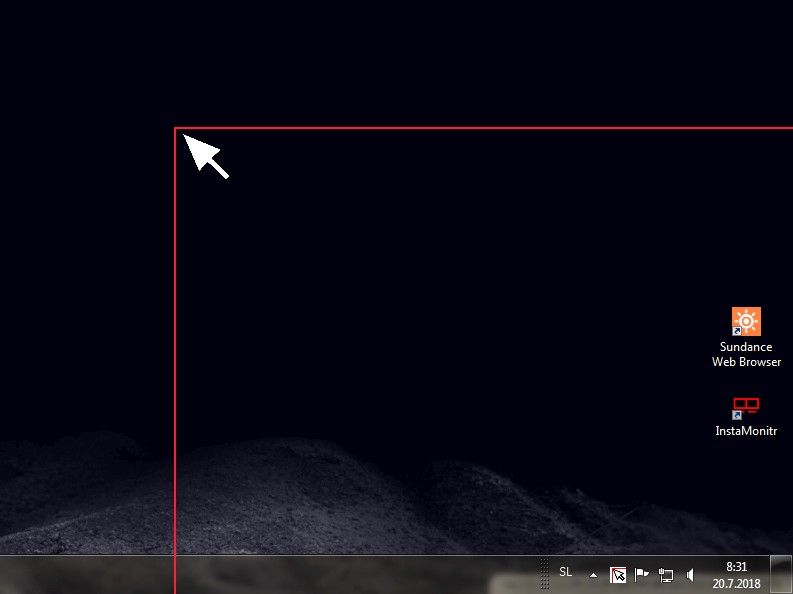The width and height of the screenshot is (793, 594).
Task: Show hidden tray icons arrow
Action: (x=593, y=575)
